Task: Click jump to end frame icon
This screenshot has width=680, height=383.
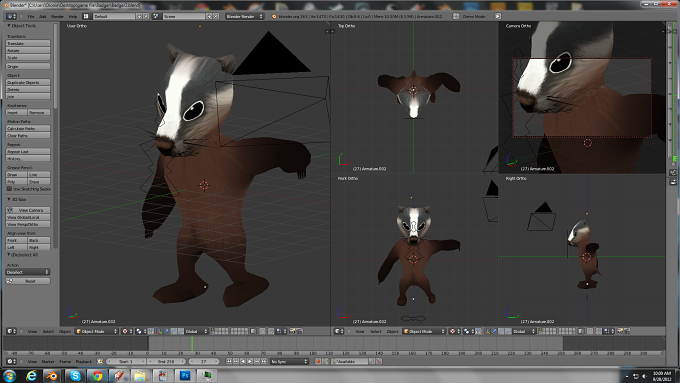Action: point(264,361)
